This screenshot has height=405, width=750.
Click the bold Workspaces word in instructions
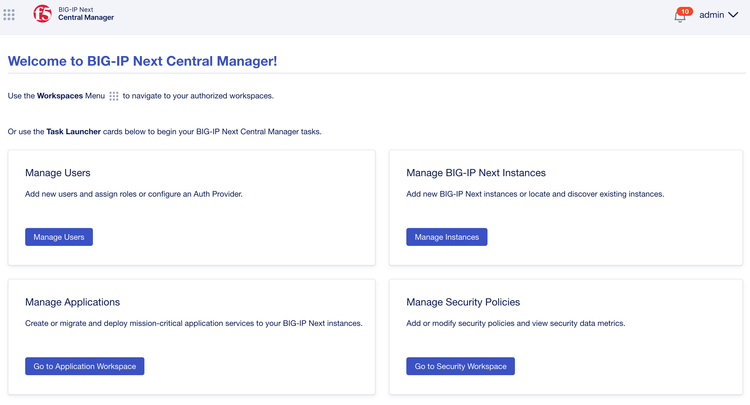coord(60,96)
